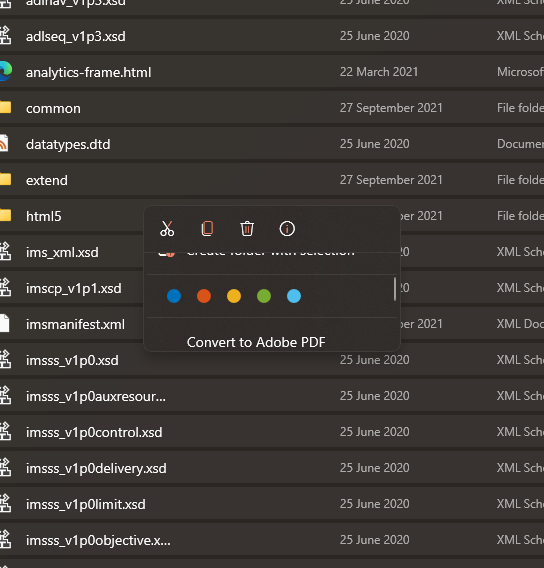Click the imsss_v1p0auxresour... file icon
The image size is (544, 568).
(x=5, y=395)
